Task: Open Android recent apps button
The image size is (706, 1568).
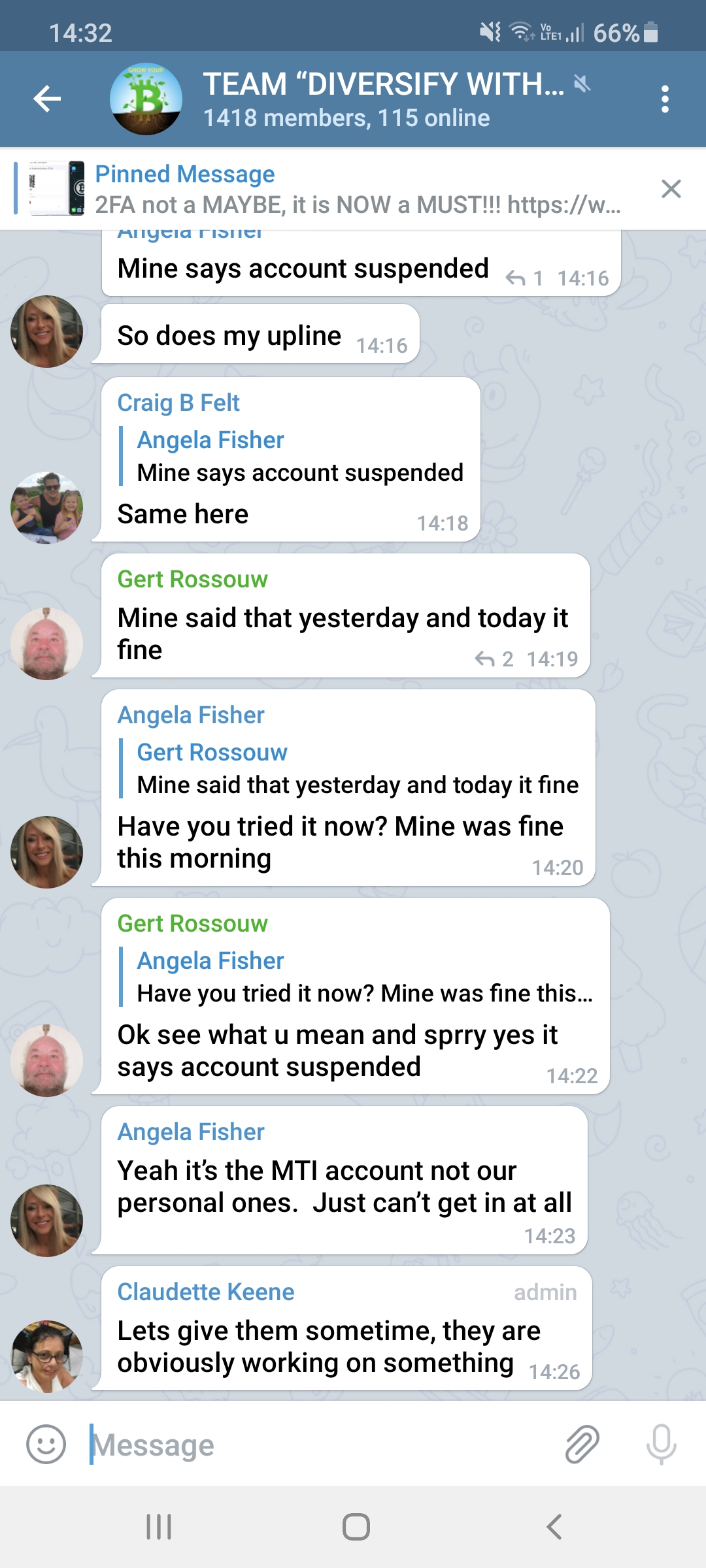Action: click(x=159, y=1527)
